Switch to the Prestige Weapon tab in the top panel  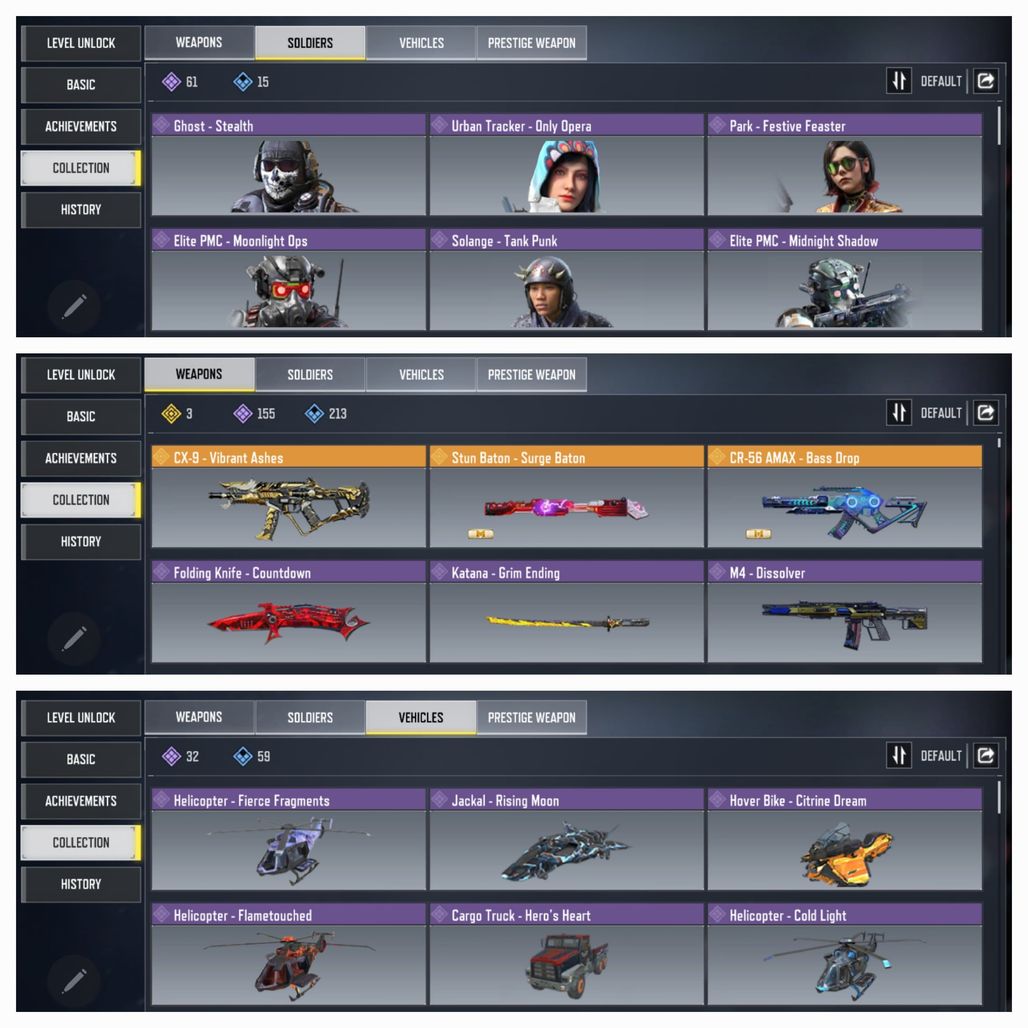pyautogui.click(x=532, y=43)
